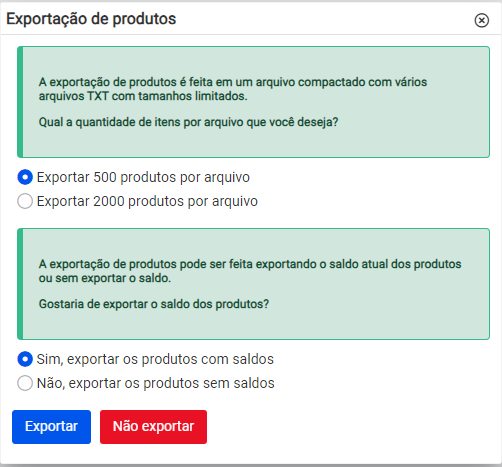502x467 pixels.
Task: Click the label text Exportar 500 produtos por arquivo
Action: coord(143,177)
